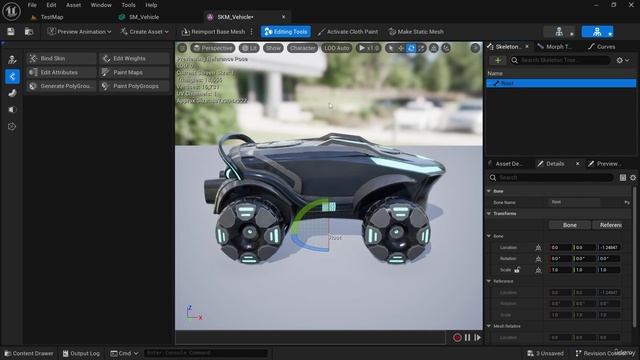Activate the Select mode cursor icon
Screen dimensions: 640x360
coord(391,48)
